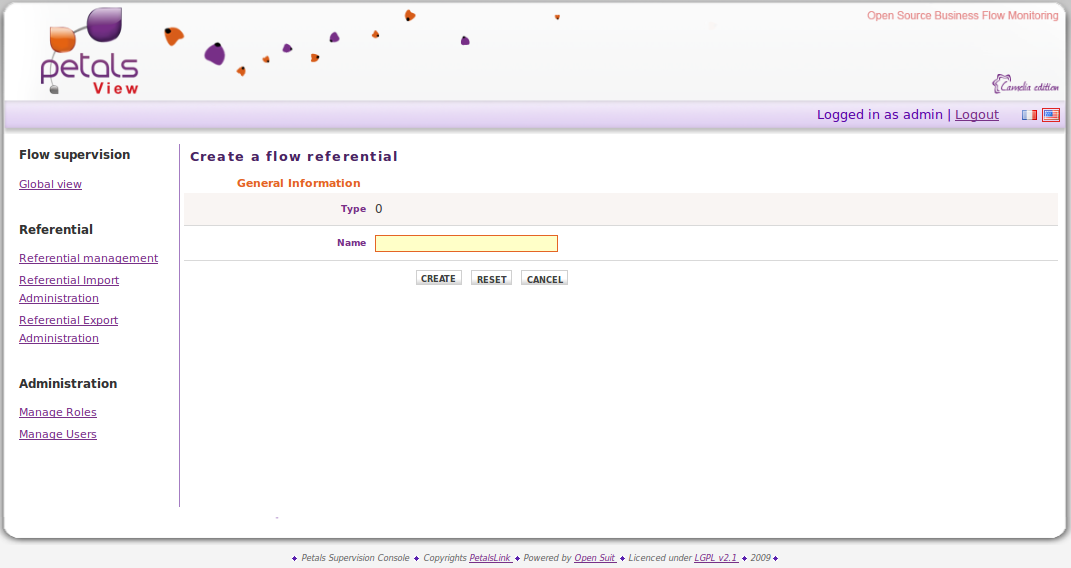
Task: Log out via the Logout link
Action: (x=976, y=115)
